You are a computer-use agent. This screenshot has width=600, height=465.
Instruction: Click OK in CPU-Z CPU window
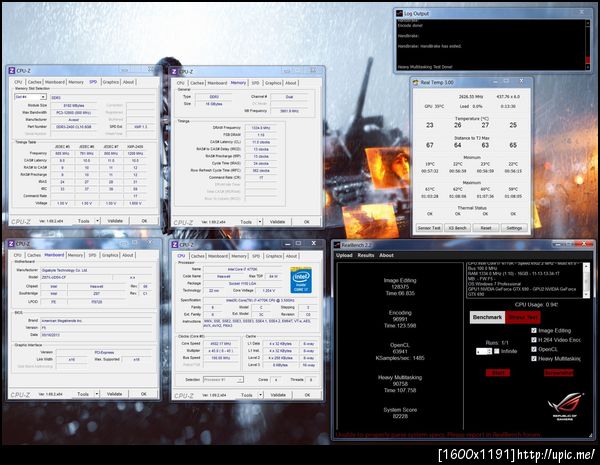point(307,395)
